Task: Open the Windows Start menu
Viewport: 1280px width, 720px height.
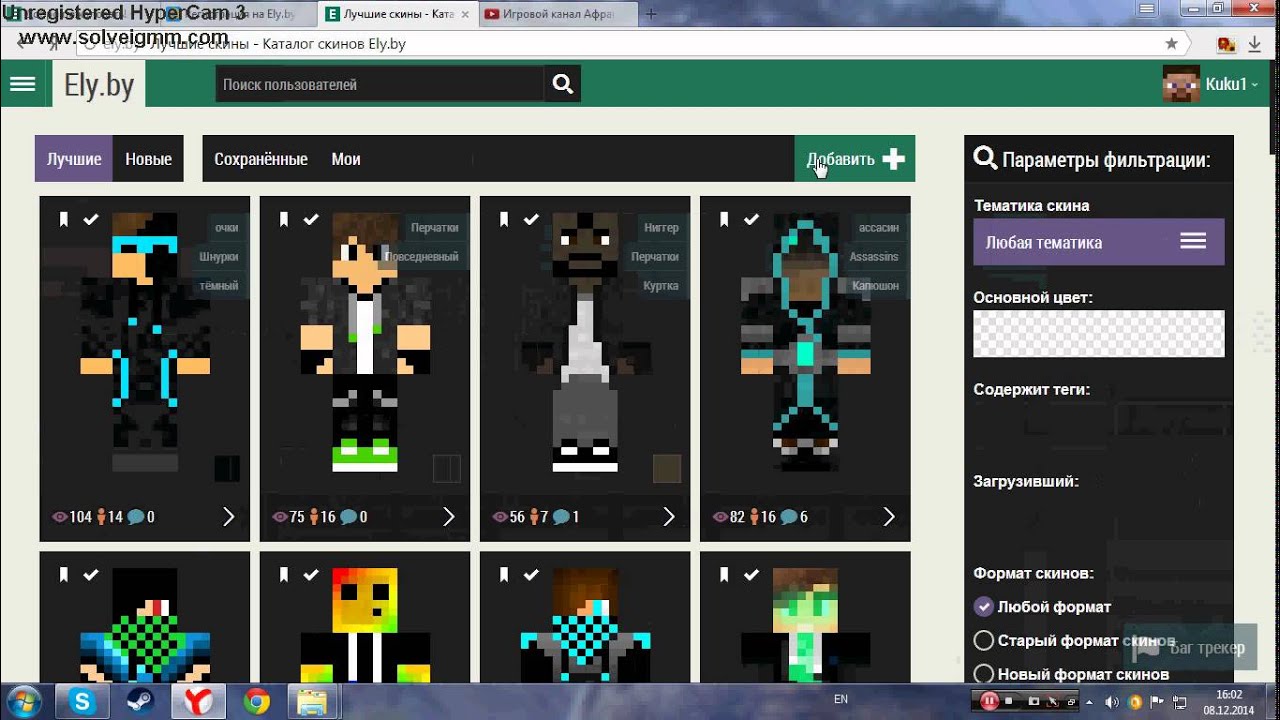Action: [x=22, y=701]
